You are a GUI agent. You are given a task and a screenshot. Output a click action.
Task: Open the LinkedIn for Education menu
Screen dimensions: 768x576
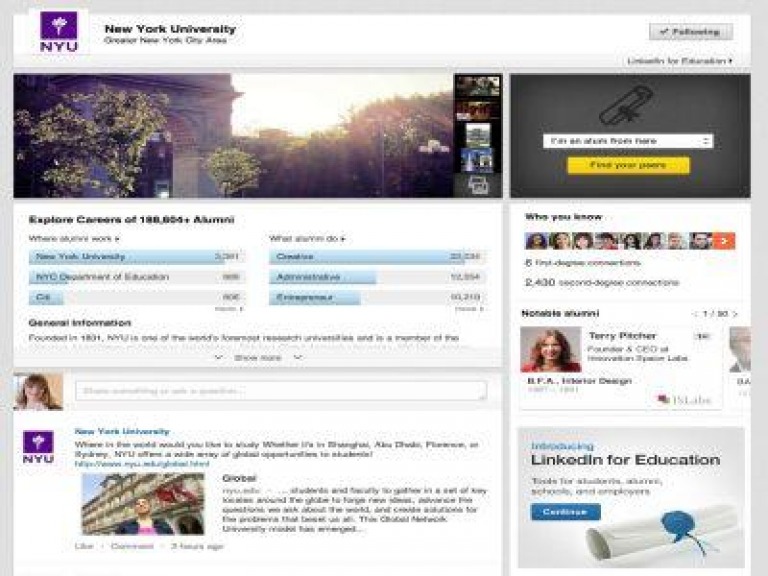679,61
